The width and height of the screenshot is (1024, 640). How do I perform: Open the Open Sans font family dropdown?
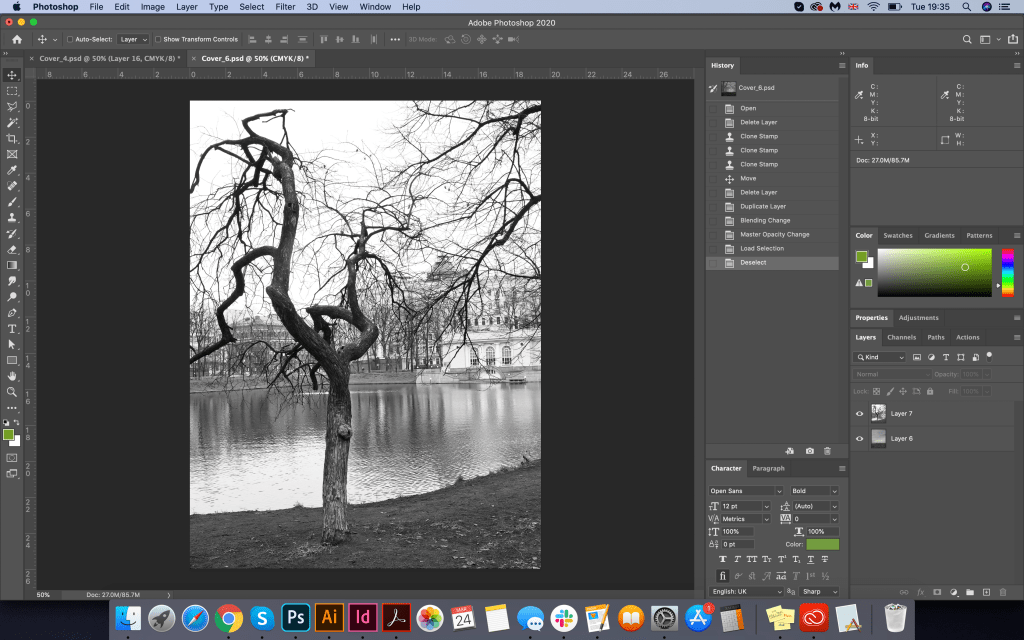(x=745, y=491)
